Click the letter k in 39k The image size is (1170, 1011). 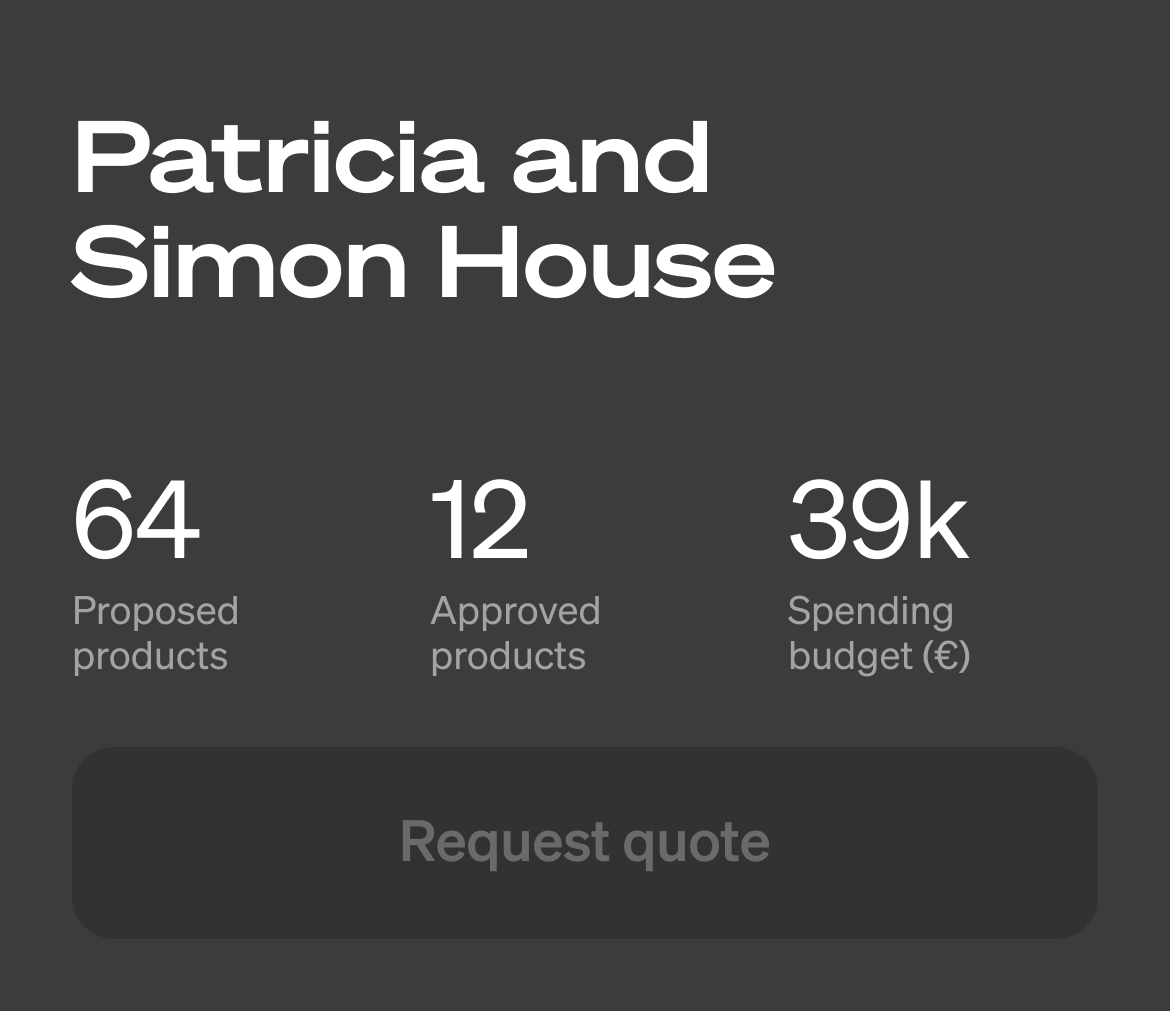coord(942,521)
